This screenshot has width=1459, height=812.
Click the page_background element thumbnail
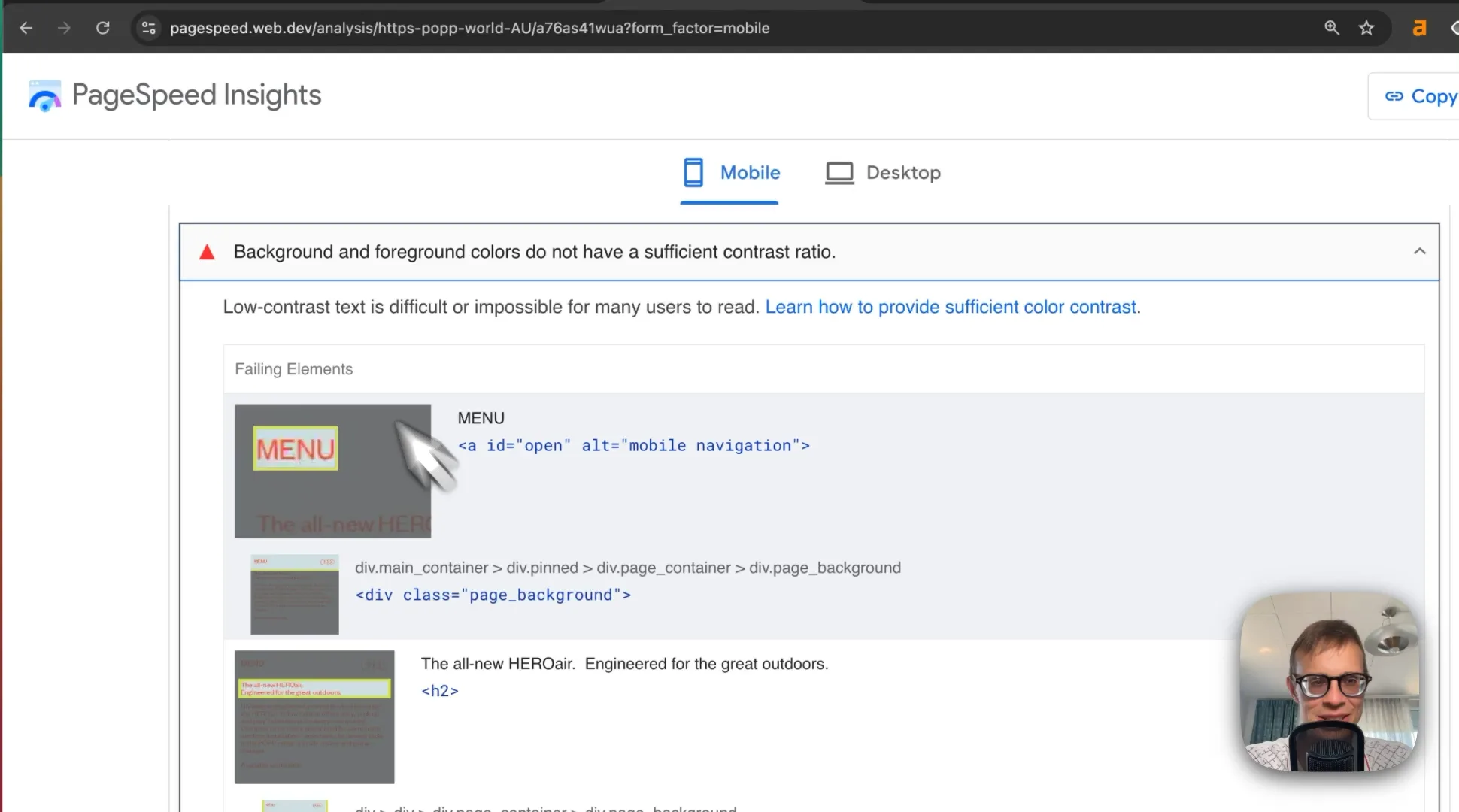(x=294, y=594)
